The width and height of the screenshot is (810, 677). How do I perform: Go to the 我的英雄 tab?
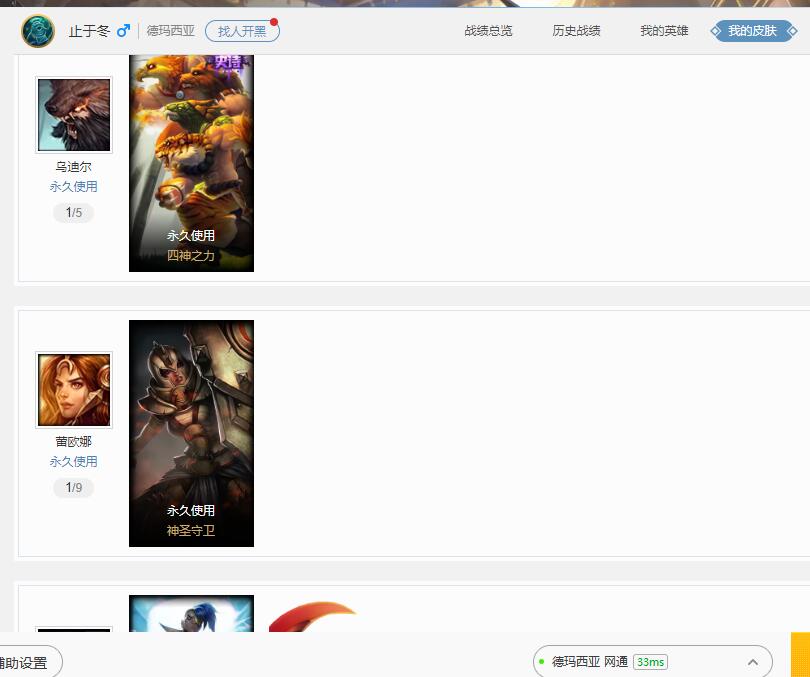click(664, 31)
